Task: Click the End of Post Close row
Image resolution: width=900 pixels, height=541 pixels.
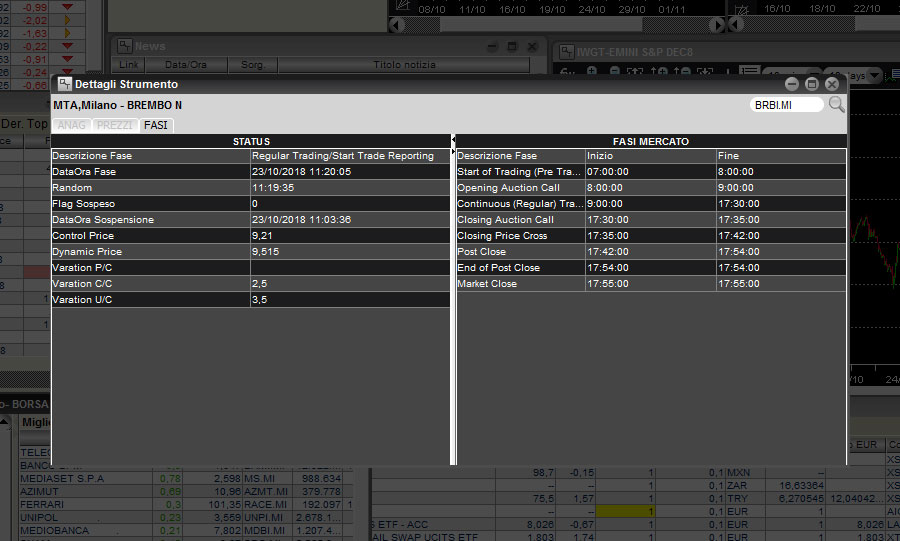Action: click(x=651, y=268)
